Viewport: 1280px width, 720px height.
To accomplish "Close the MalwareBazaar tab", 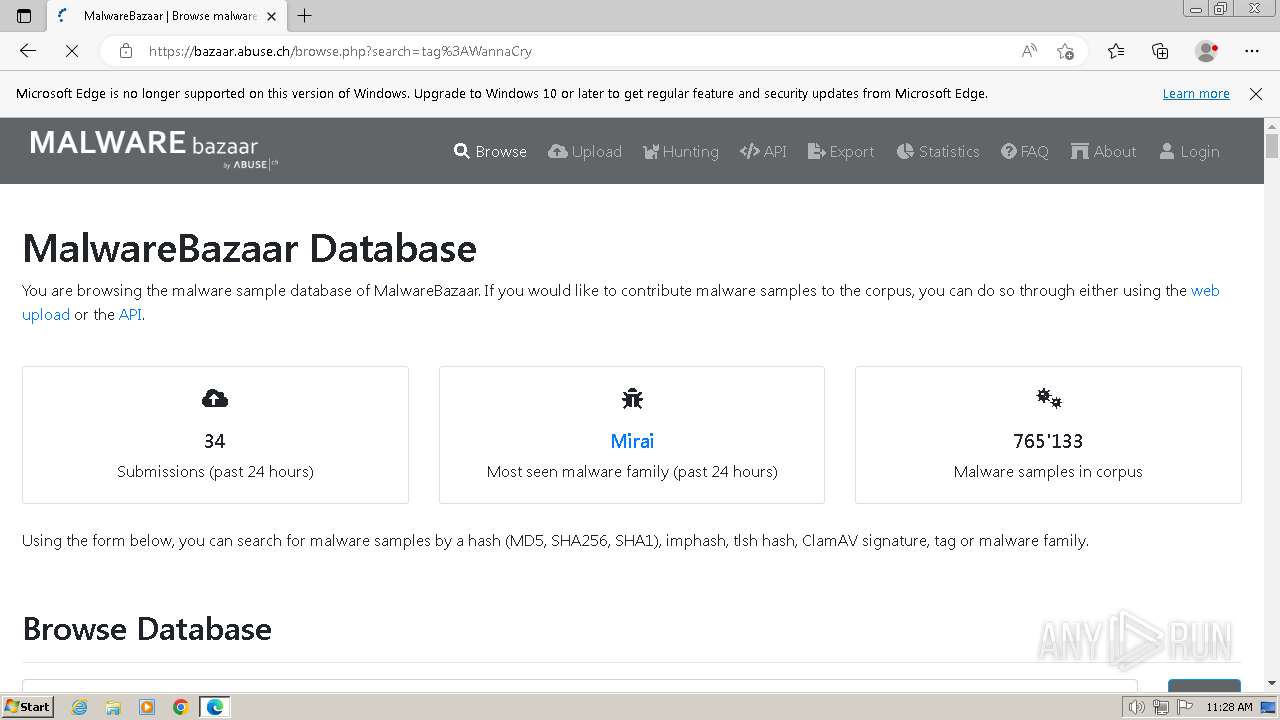I will [271, 16].
